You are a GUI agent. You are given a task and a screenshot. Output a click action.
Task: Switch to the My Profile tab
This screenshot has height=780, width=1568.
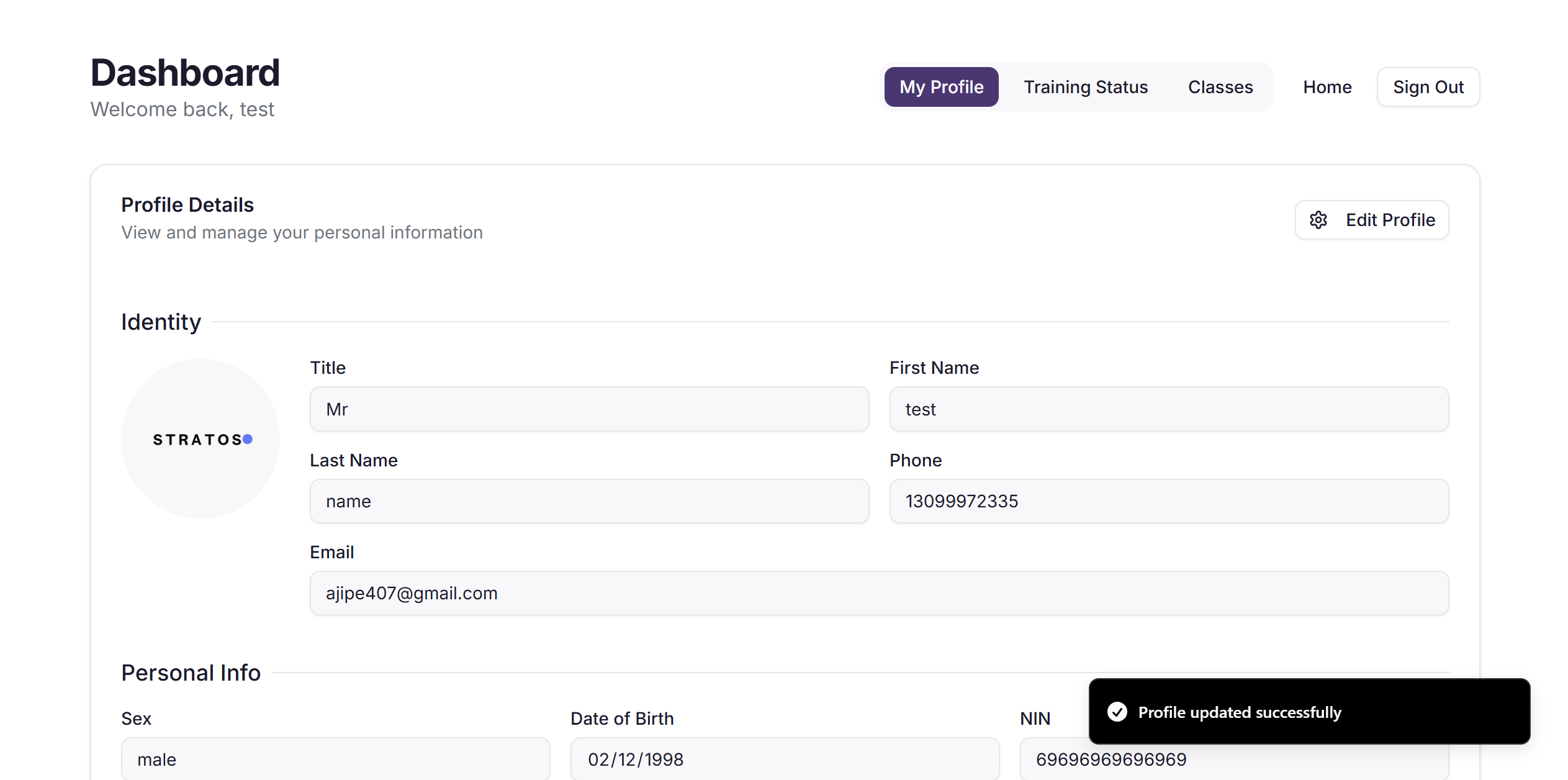point(941,87)
